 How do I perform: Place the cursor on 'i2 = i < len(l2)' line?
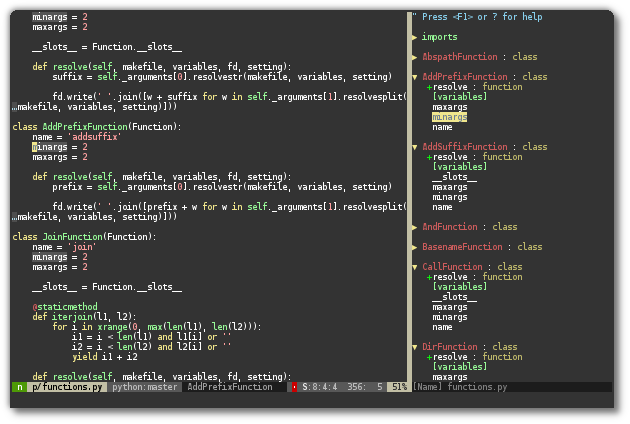[152, 347]
